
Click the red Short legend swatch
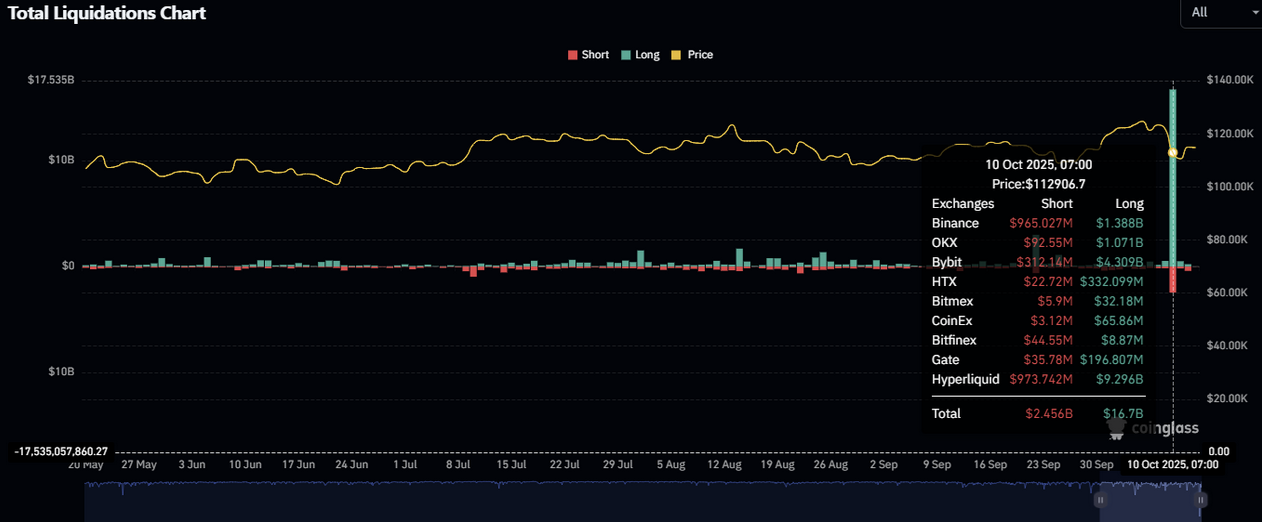[573, 55]
